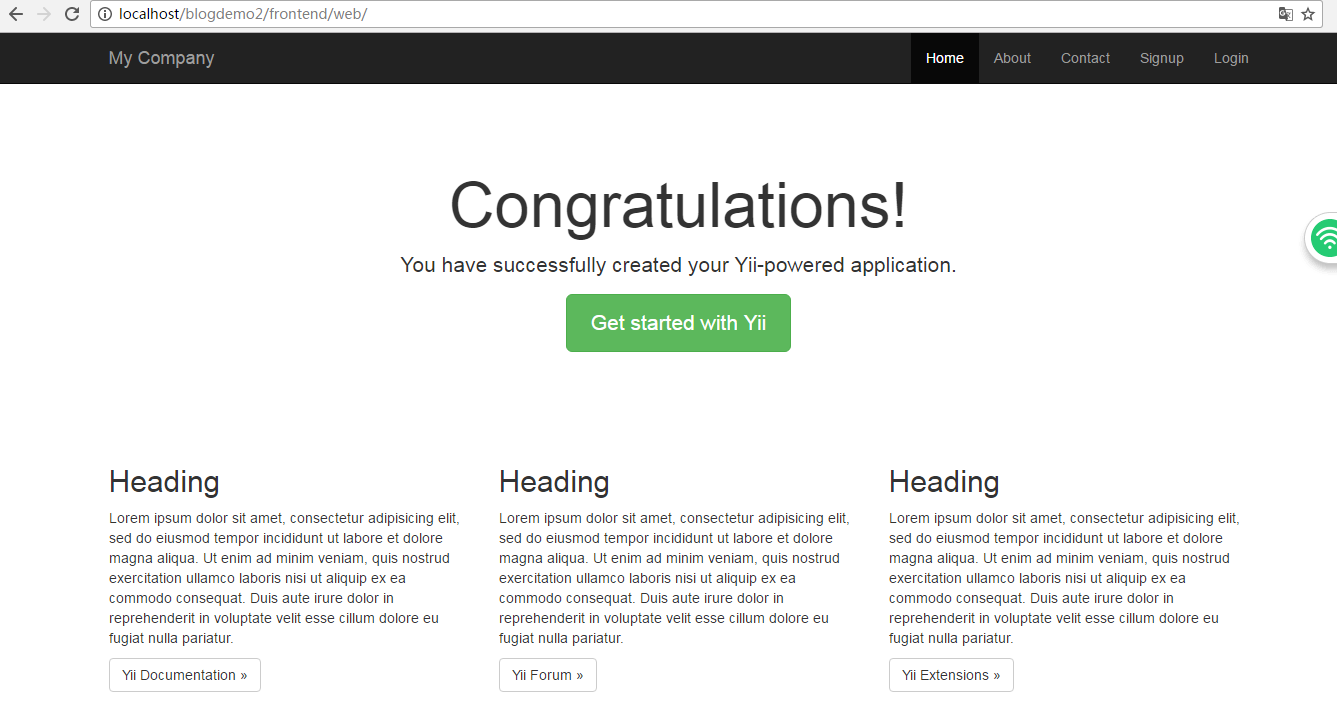
Task: Click the Lorem ipsum paragraph above Yii Extensions
Action: 1064,578
